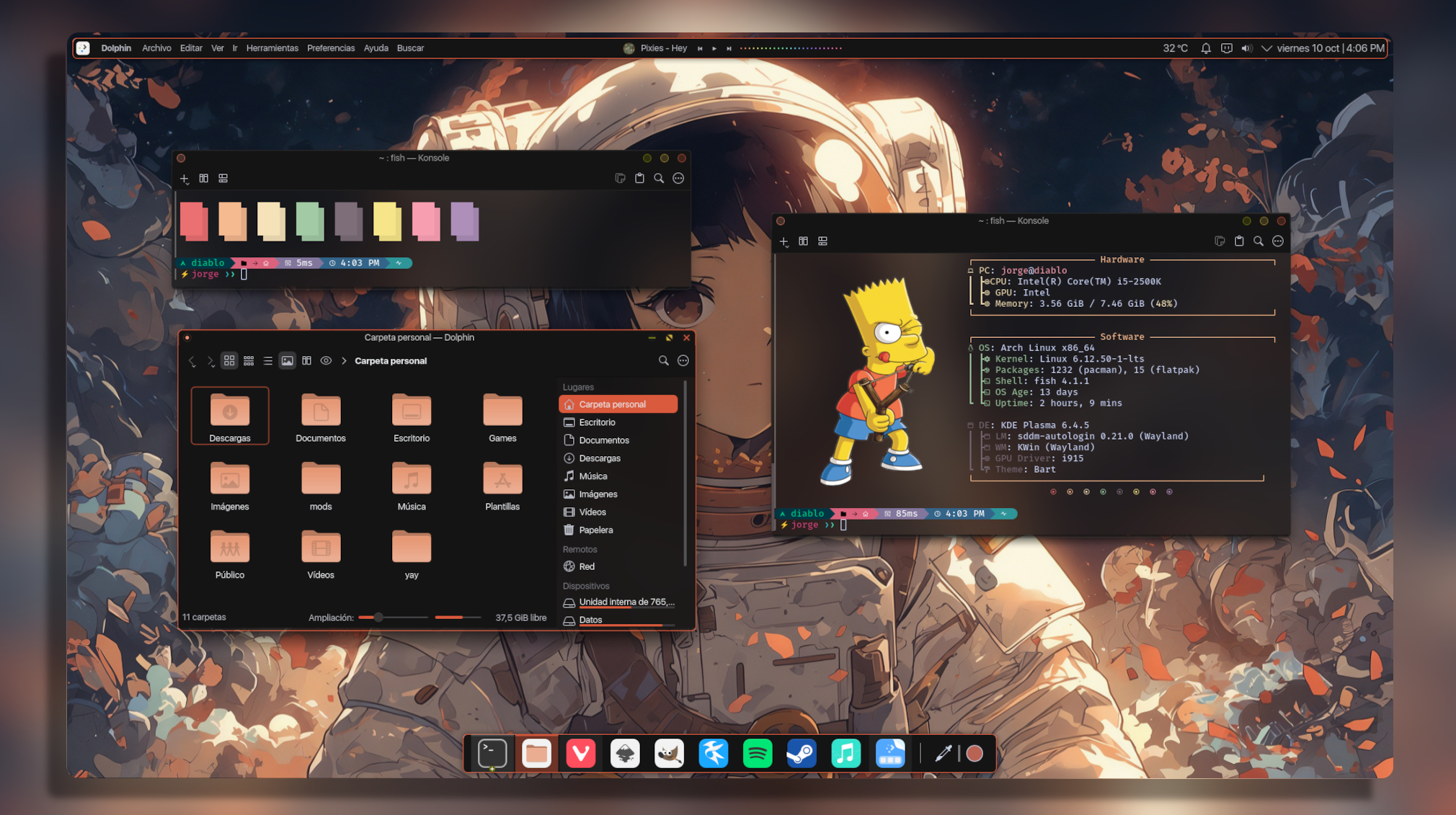Screen dimensions: 1456x815
Task: Open the Ayuda menu
Action: (376, 48)
